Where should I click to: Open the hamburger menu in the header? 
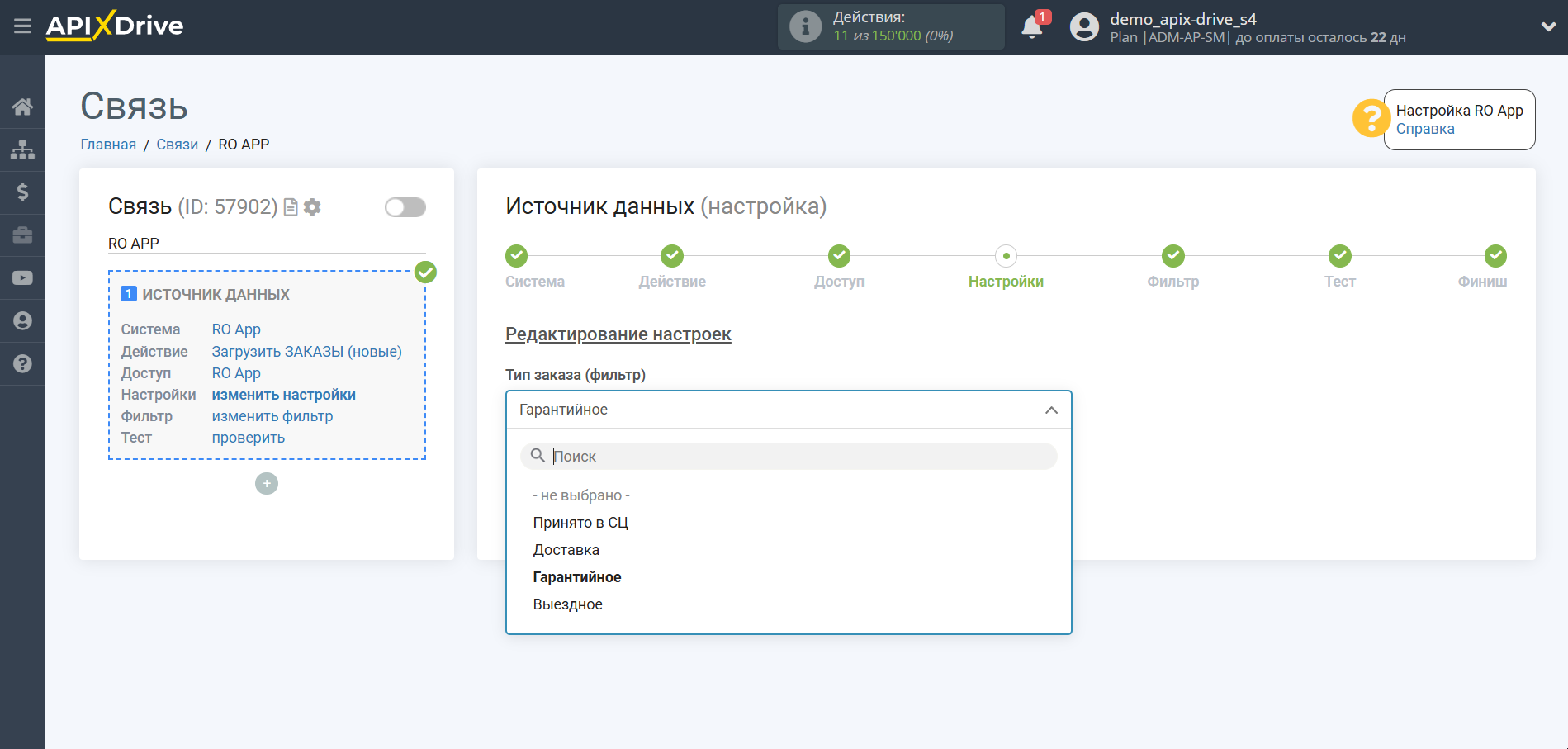pos(22,26)
